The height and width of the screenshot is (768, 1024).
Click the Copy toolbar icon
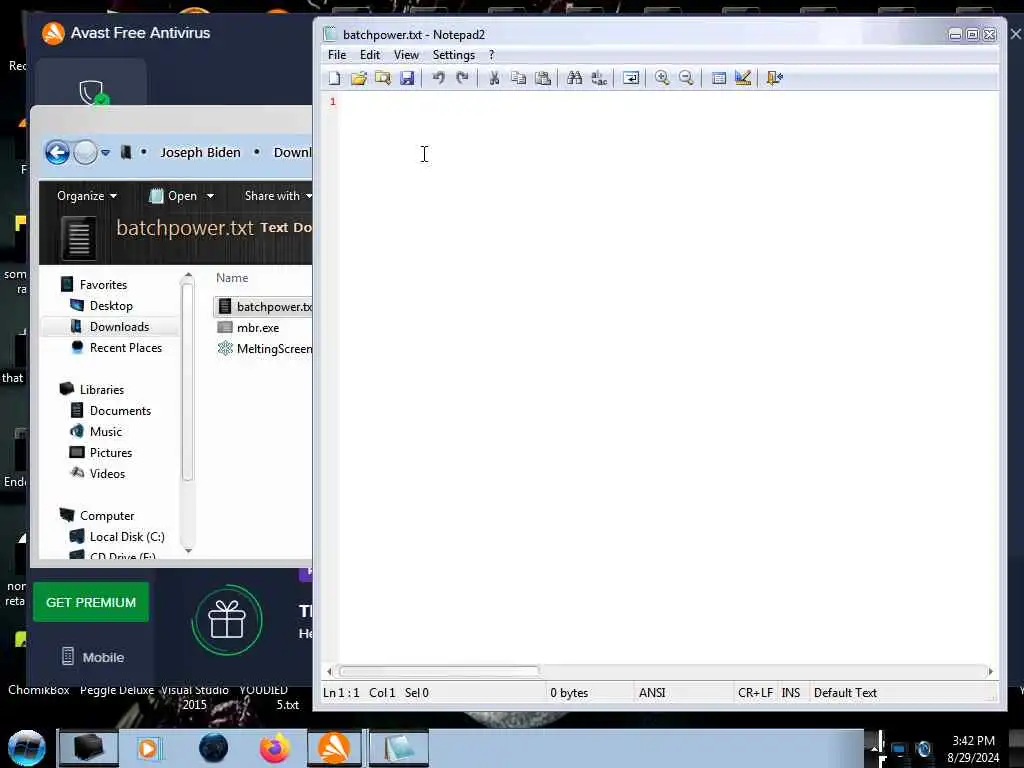click(x=519, y=78)
